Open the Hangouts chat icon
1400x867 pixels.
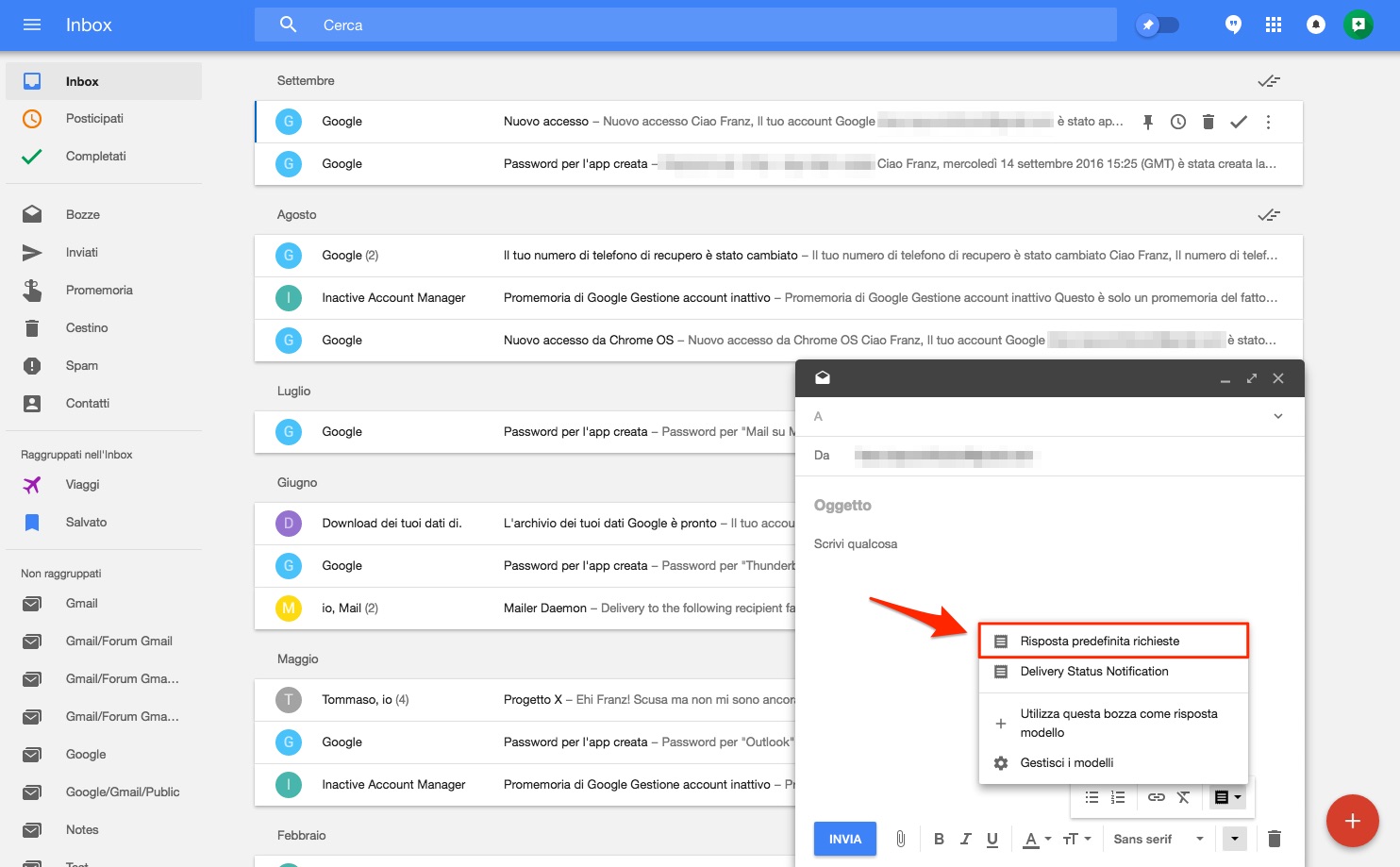pos(1233,25)
